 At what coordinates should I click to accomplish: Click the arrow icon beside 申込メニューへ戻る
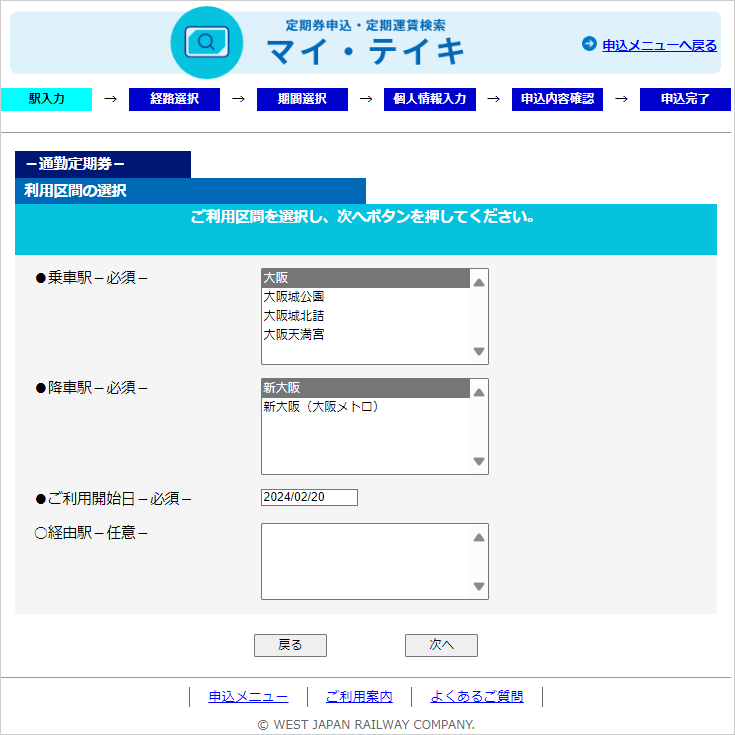(589, 44)
